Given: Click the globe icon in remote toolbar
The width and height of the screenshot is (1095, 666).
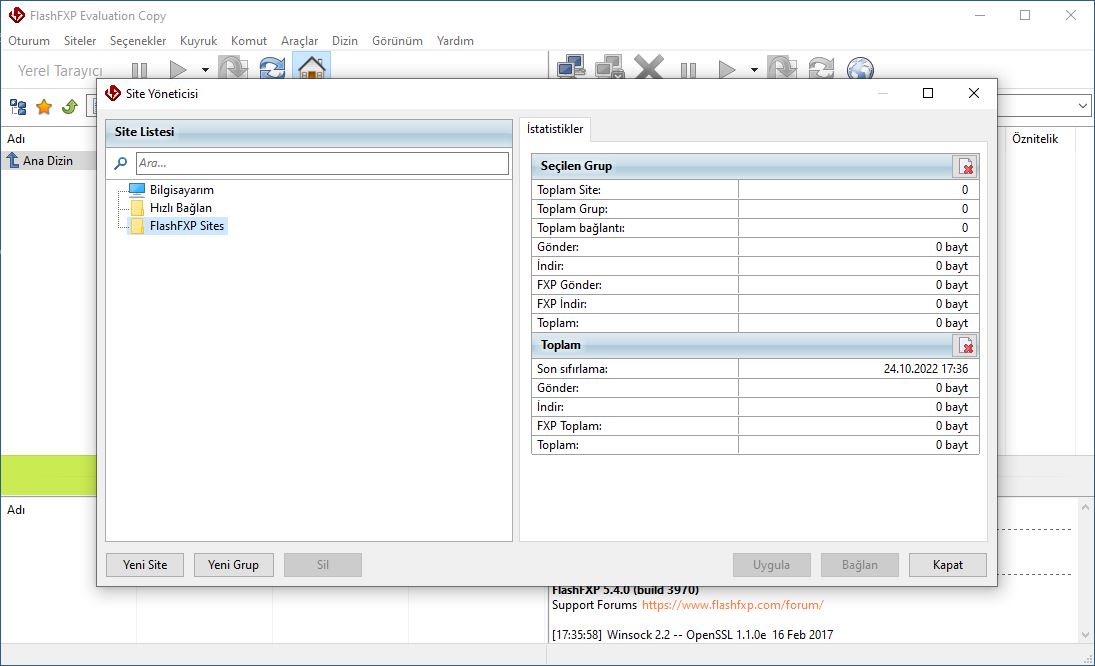Looking at the screenshot, I should pos(860,68).
